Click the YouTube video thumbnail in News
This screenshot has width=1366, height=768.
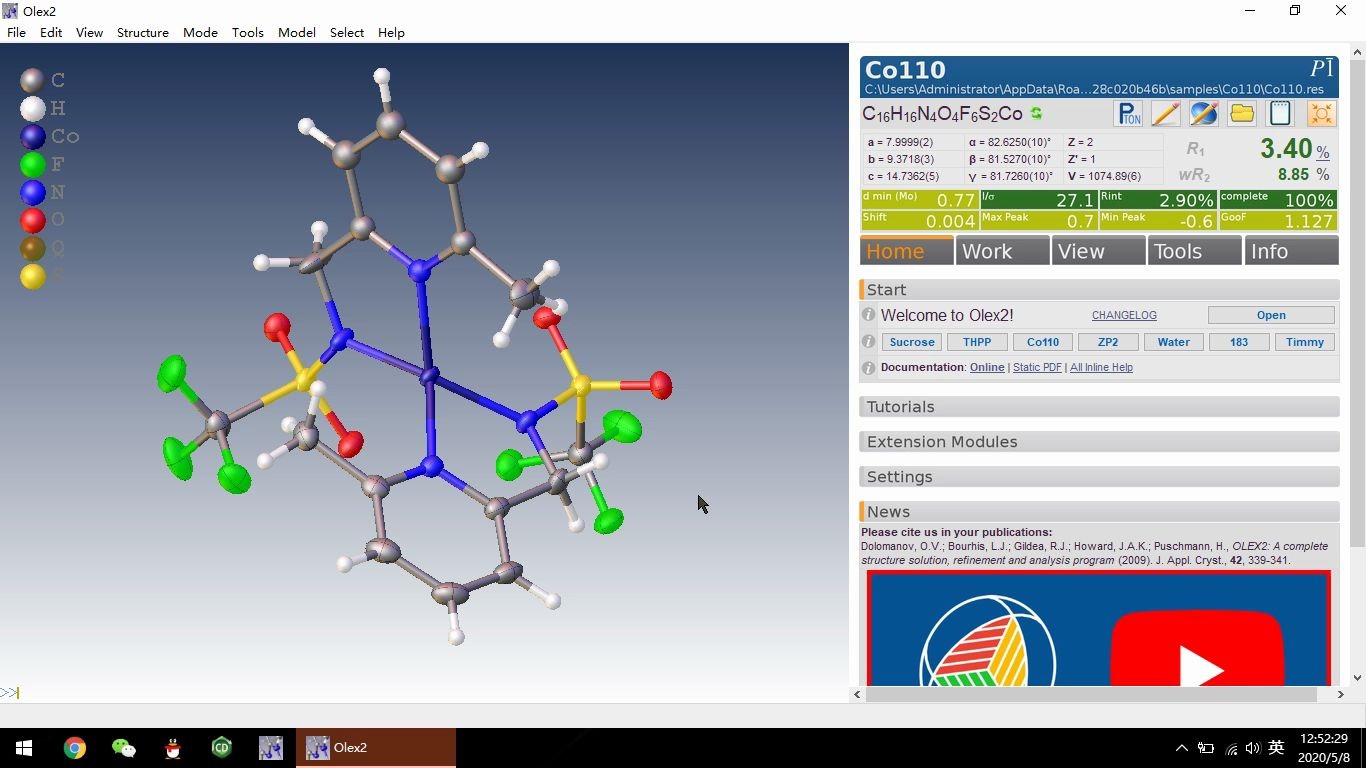click(1099, 628)
